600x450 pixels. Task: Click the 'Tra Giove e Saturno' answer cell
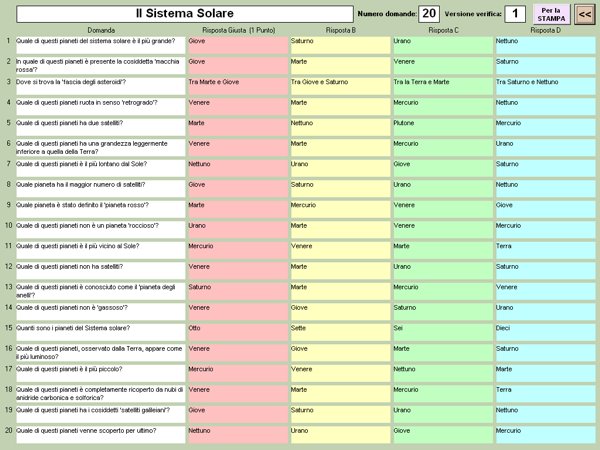tap(340, 86)
